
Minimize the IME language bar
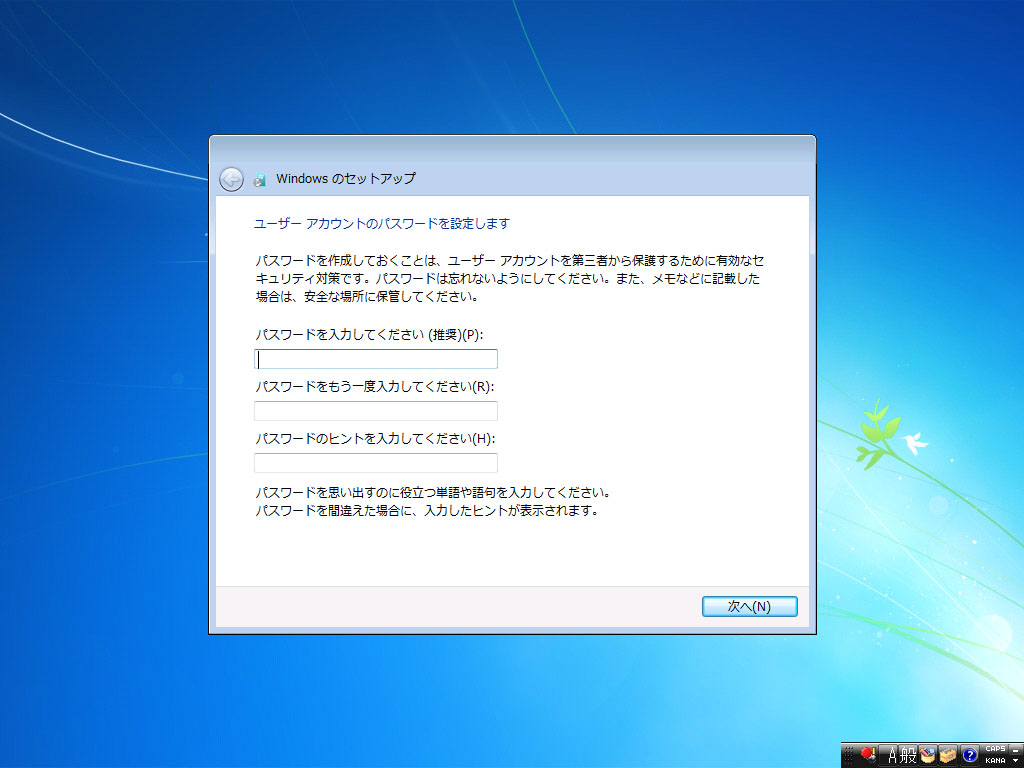tap(1015, 748)
